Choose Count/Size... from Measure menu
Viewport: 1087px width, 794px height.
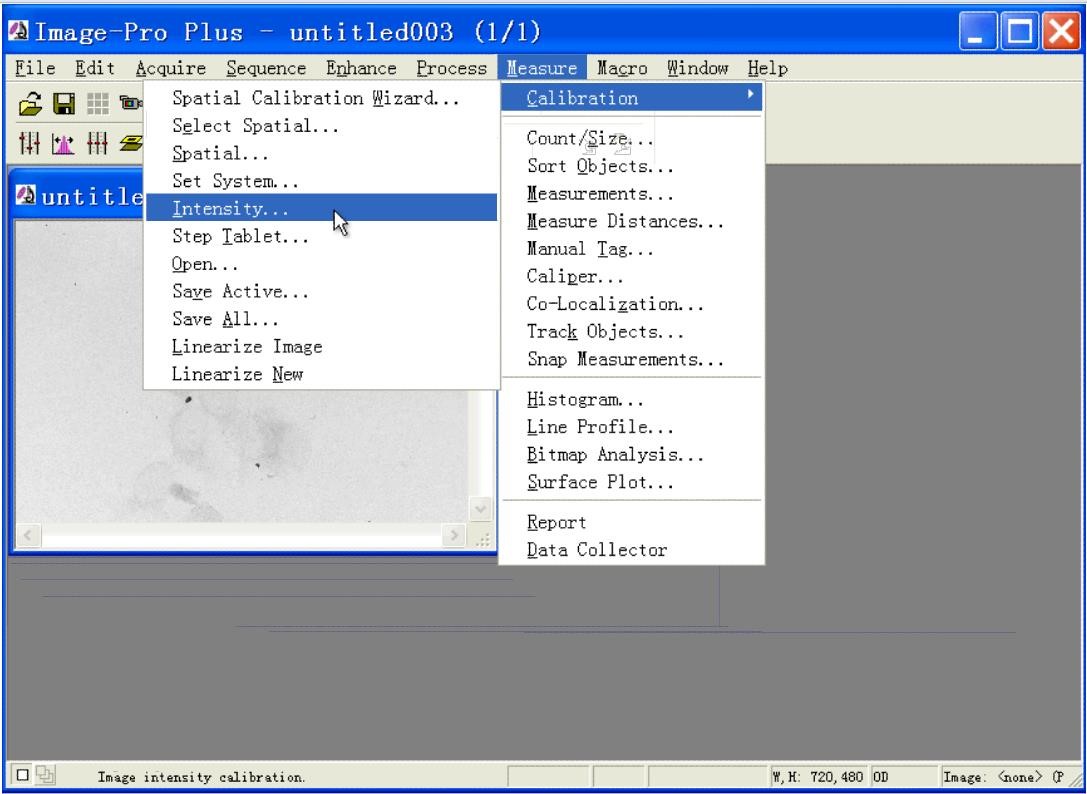click(632, 138)
